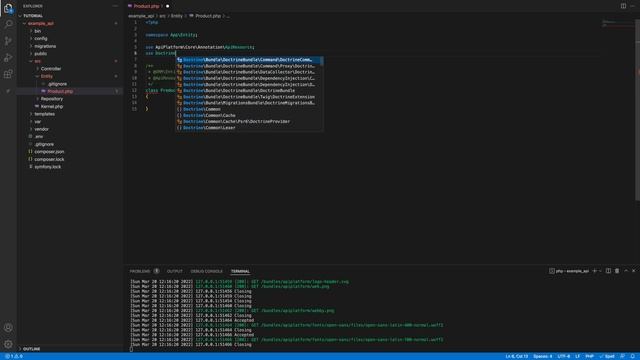Maximize panel with up chevron

[x=626, y=271]
